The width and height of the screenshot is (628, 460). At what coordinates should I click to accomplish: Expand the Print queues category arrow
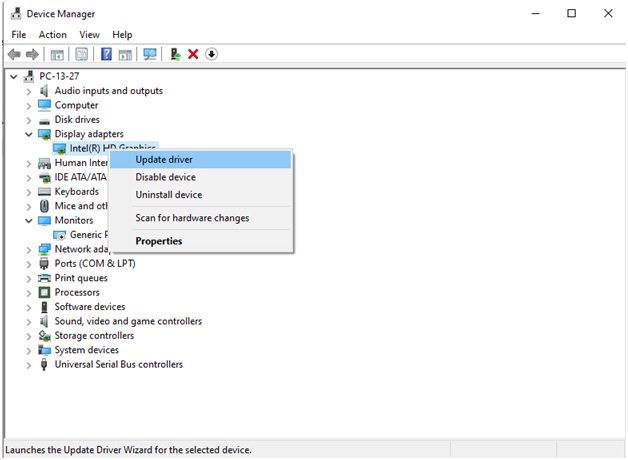point(28,279)
